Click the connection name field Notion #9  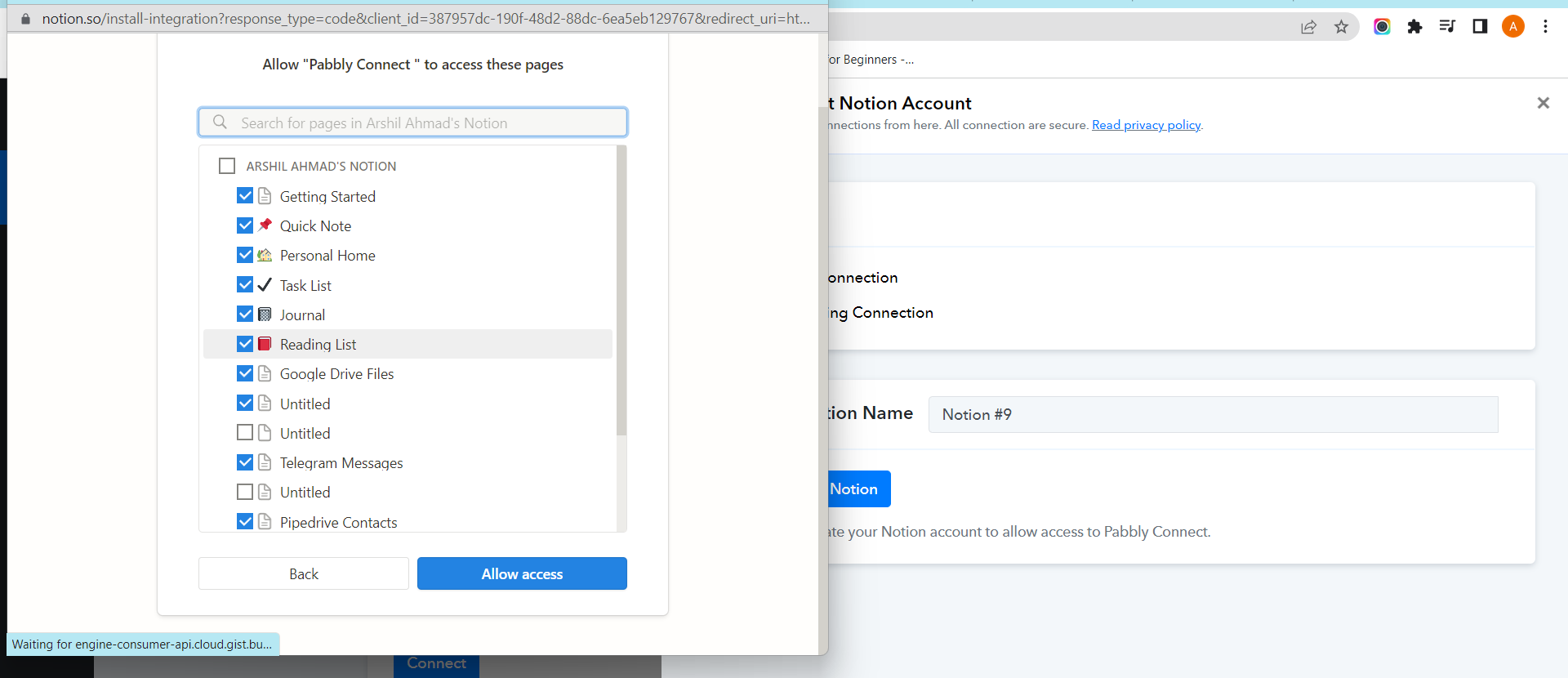1213,414
